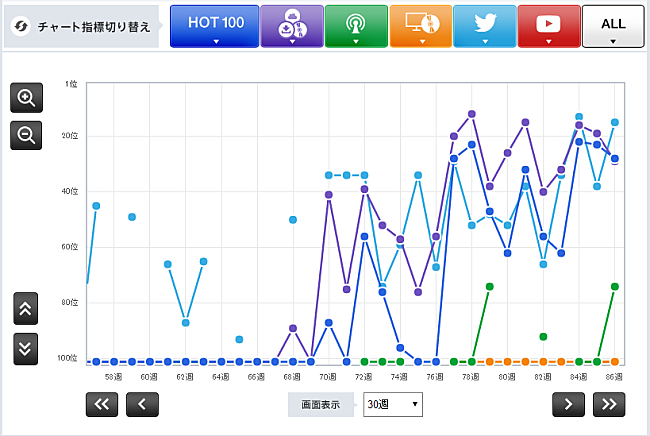Viewport: 650px width, 436px height.
Task: Click the purple peak point near week 78
Action: point(472,114)
